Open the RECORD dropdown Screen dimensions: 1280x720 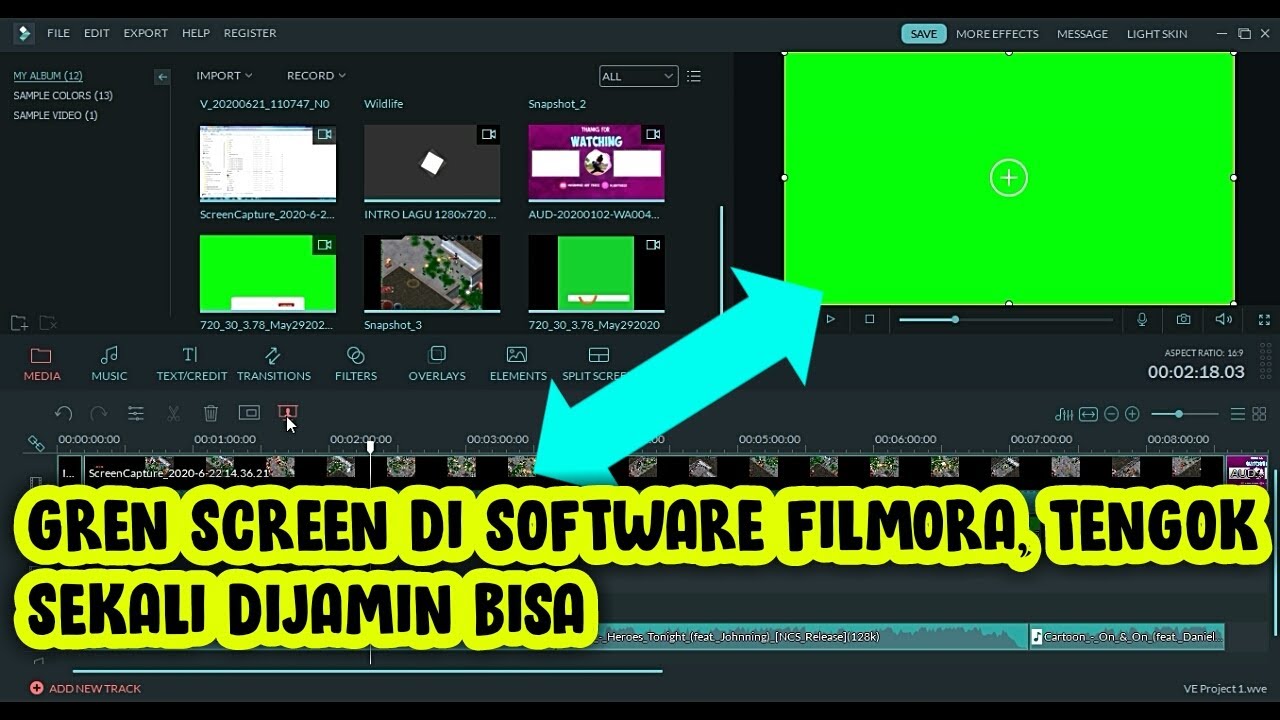coord(316,76)
